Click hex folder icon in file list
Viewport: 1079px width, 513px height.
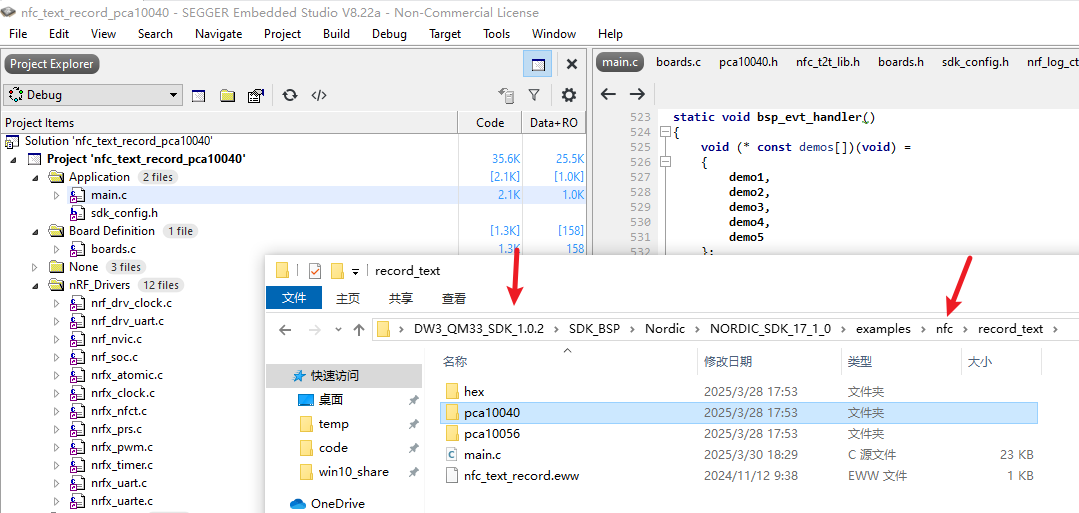pyautogui.click(x=452, y=392)
